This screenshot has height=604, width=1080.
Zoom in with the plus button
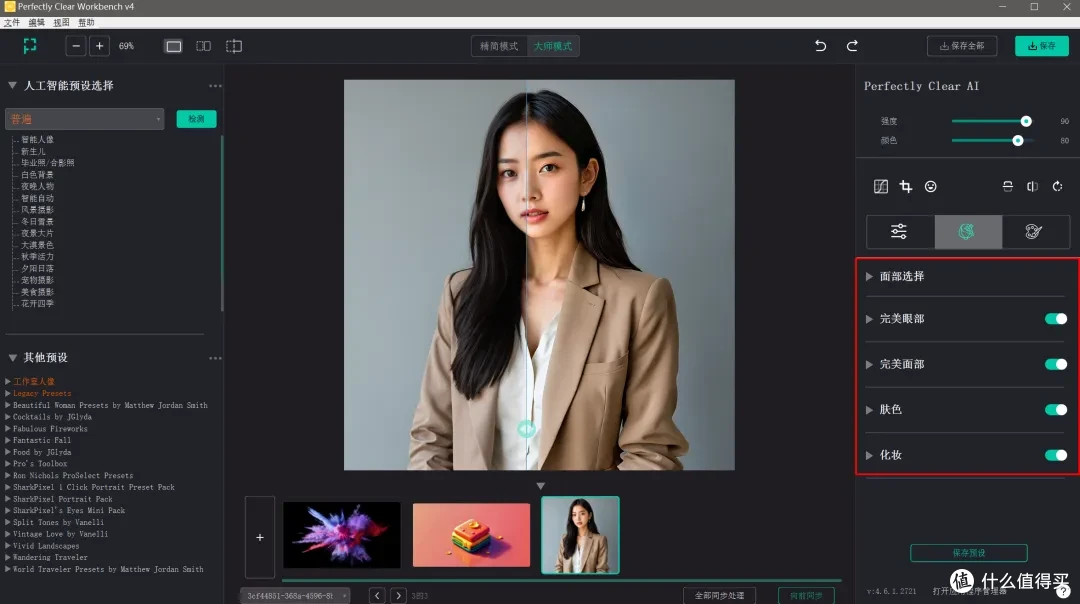tap(99, 46)
